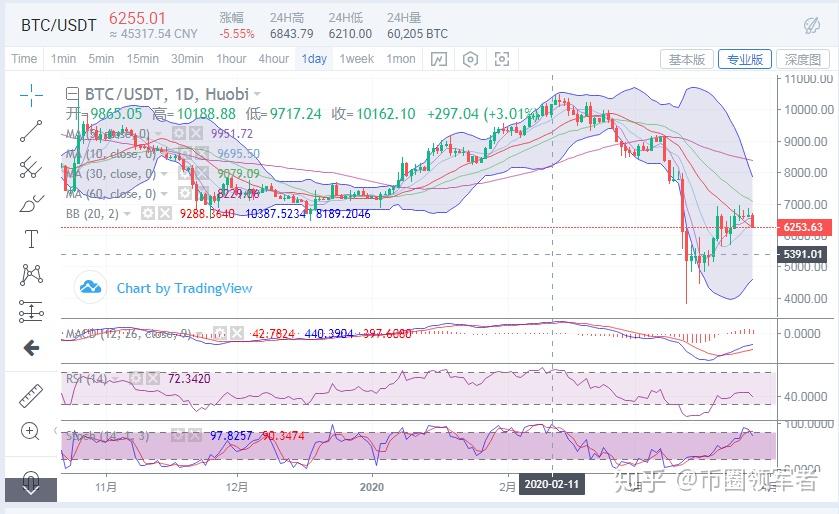839x514 pixels.
Task: Click the red 6253.63 price label
Action: tap(804, 227)
